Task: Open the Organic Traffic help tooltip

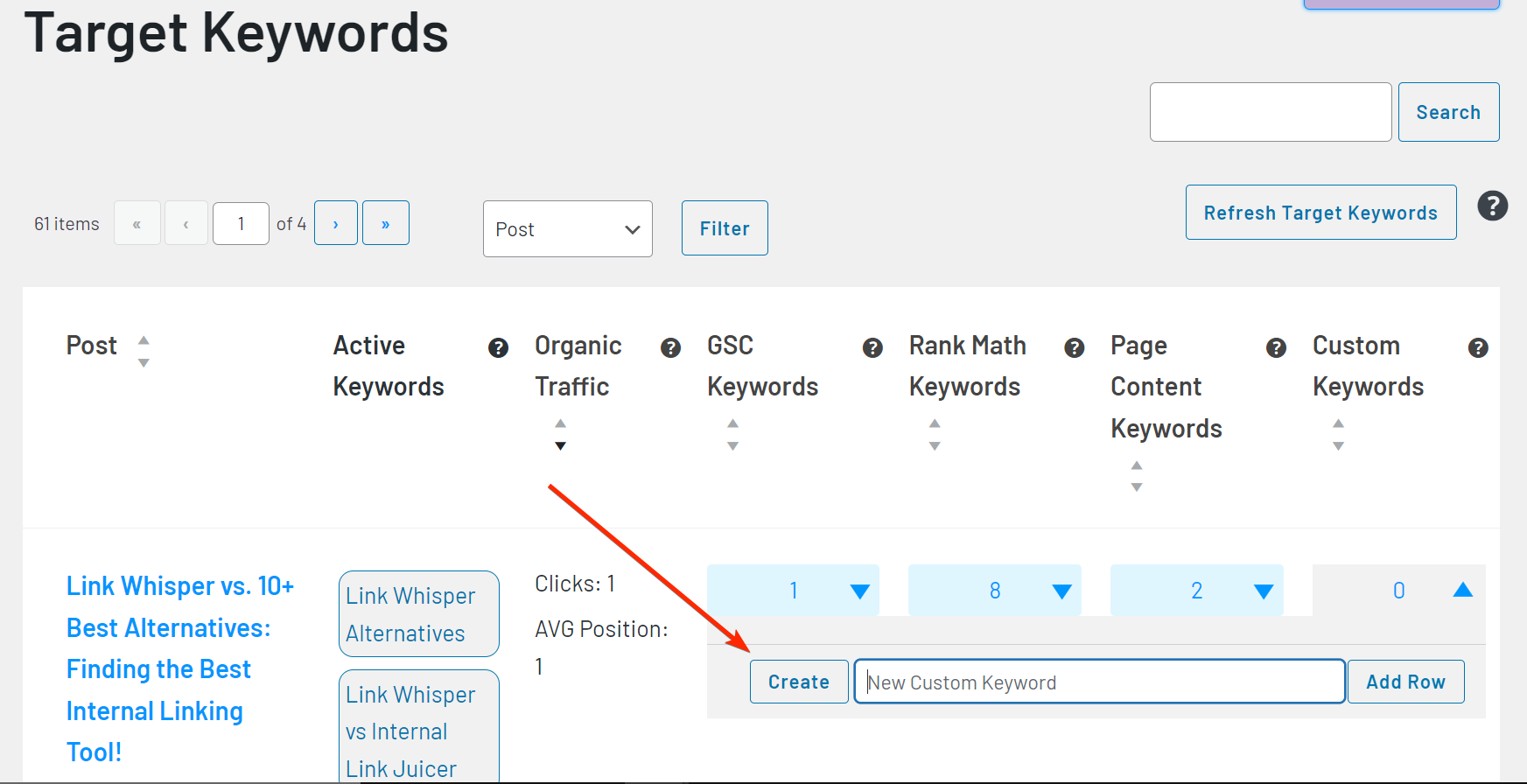Action: tap(670, 347)
